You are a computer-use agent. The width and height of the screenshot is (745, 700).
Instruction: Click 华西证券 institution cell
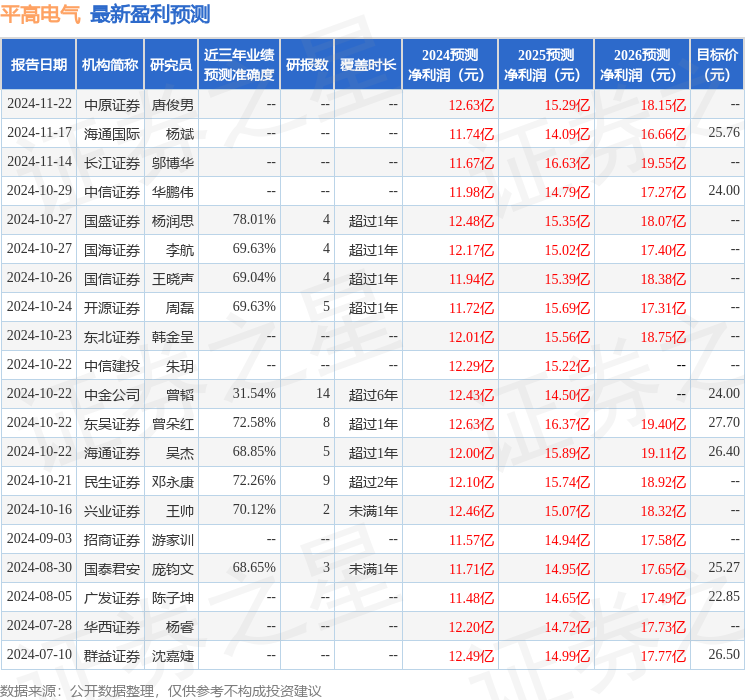coord(112,626)
